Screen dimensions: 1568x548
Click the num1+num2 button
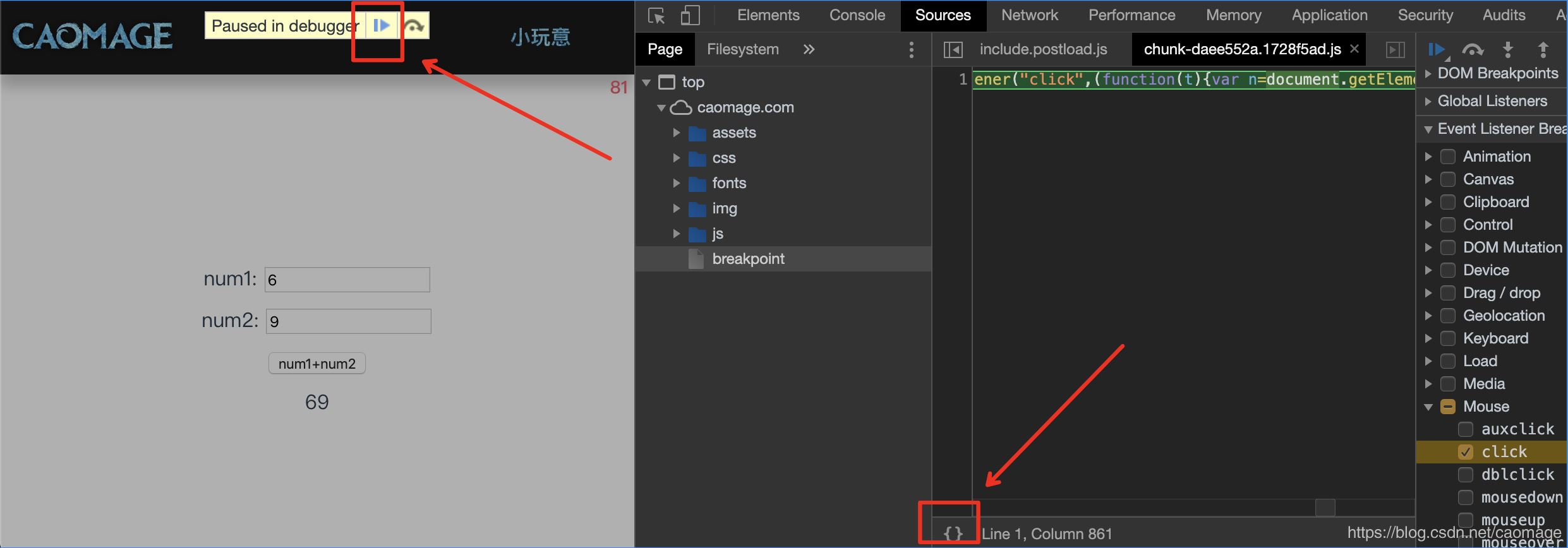point(317,364)
